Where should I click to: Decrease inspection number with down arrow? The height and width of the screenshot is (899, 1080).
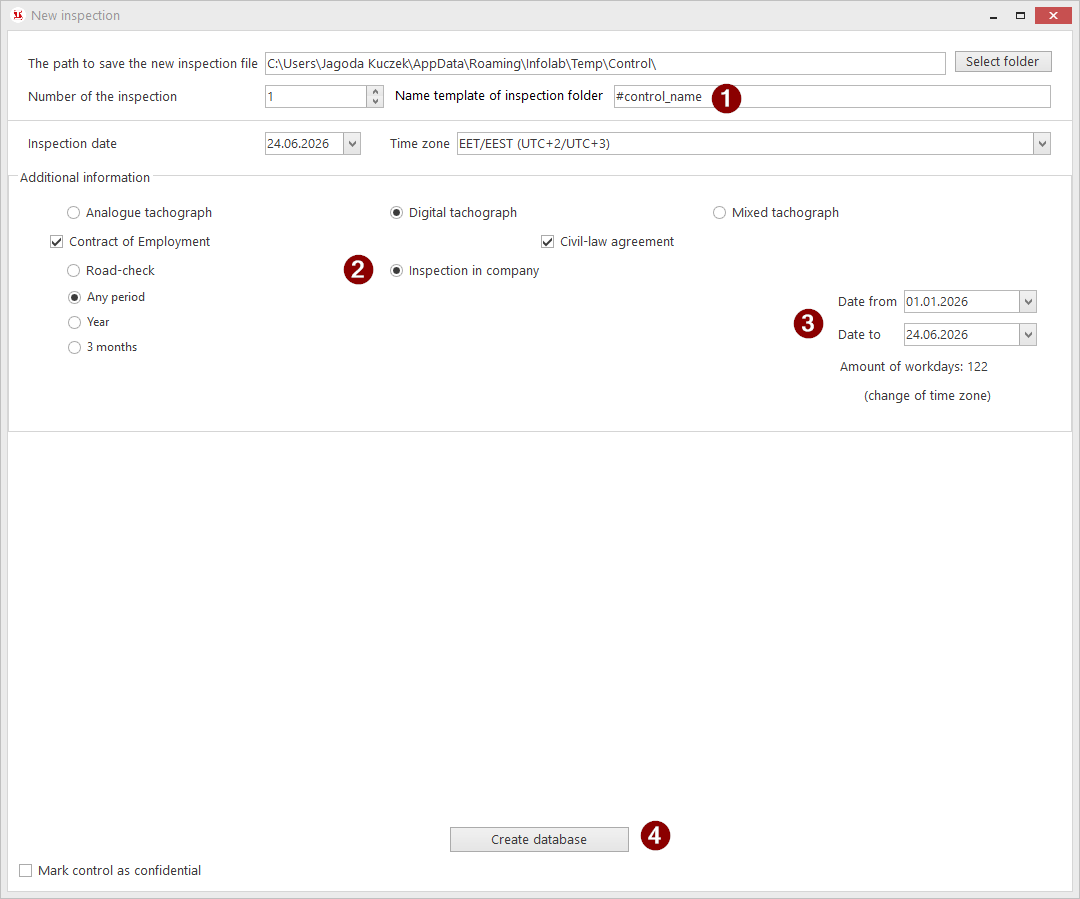(x=375, y=102)
